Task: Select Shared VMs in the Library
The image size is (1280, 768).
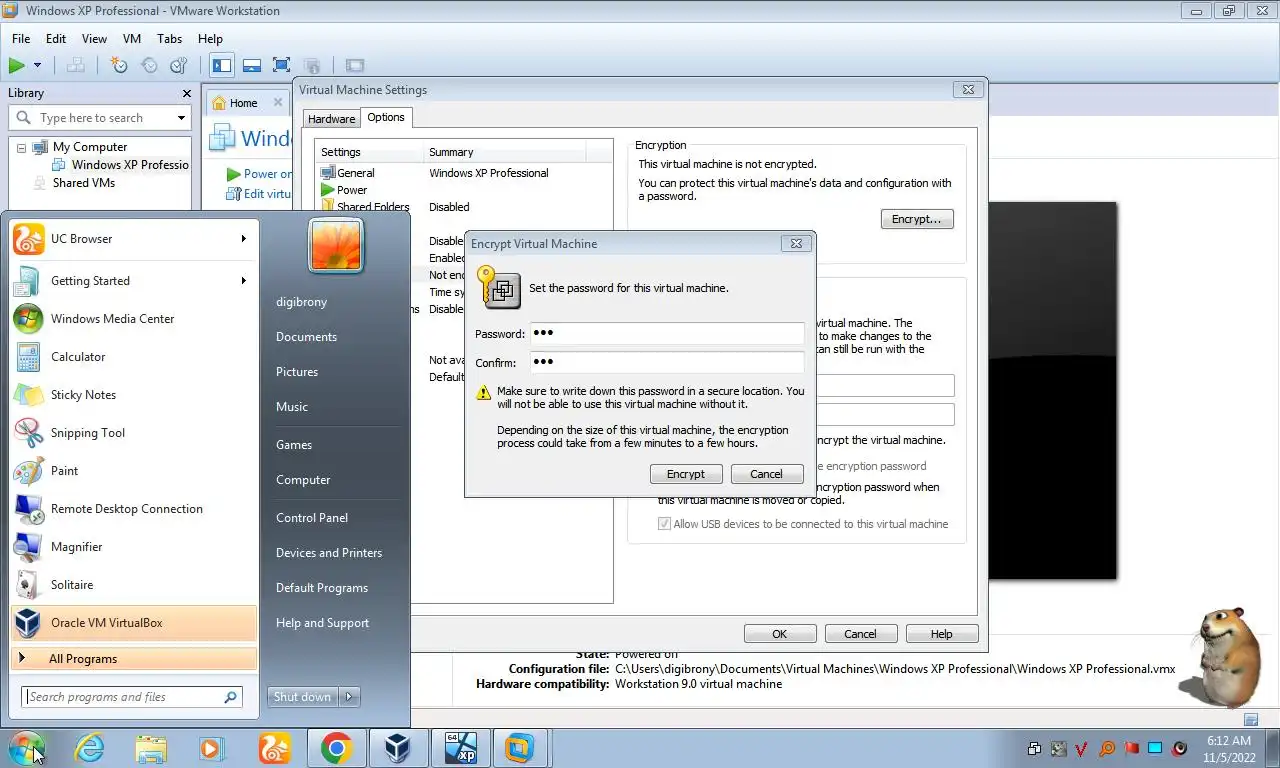Action: tap(84, 183)
